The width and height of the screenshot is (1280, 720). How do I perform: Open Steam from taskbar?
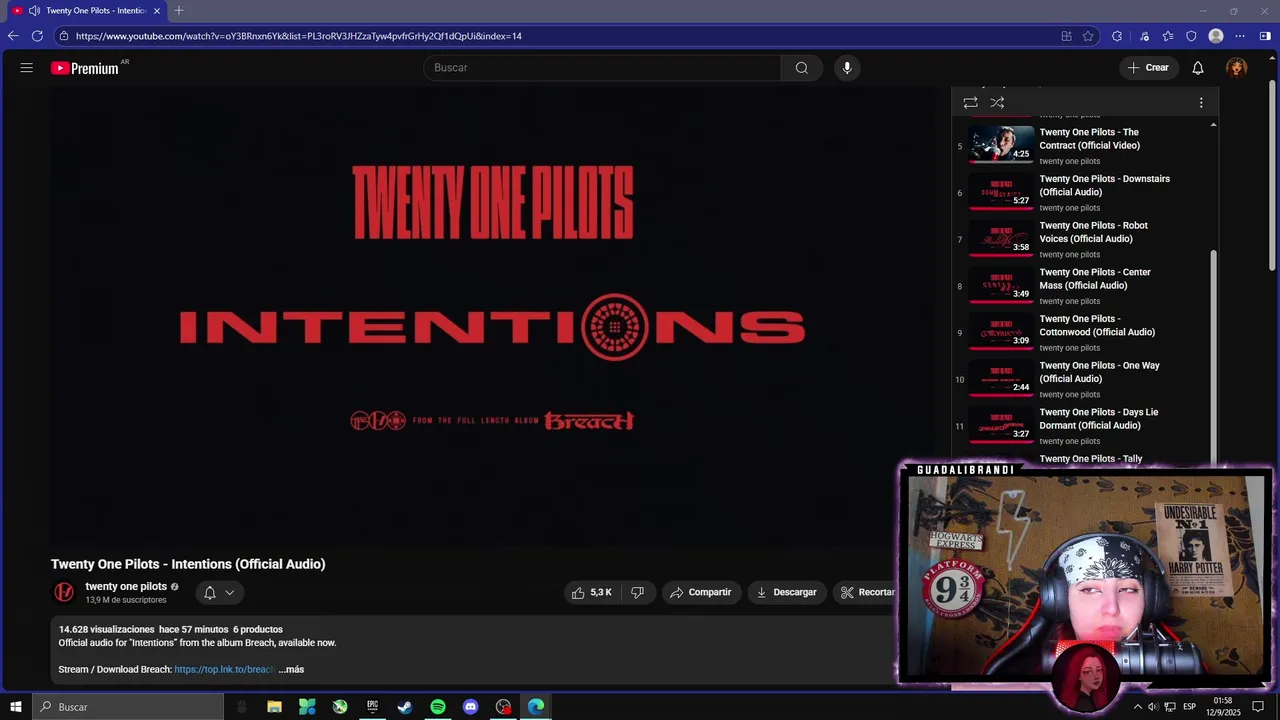(405, 707)
